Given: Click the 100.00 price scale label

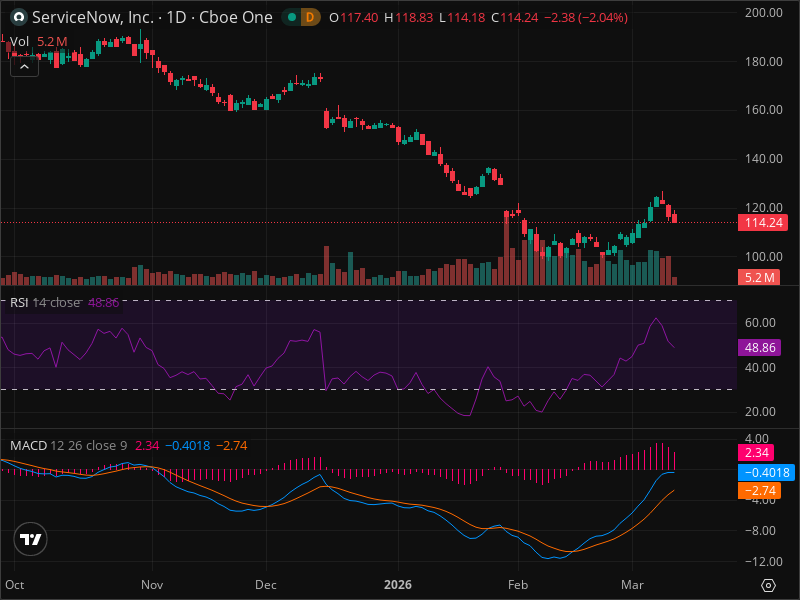Looking at the screenshot, I should [x=763, y=257].
